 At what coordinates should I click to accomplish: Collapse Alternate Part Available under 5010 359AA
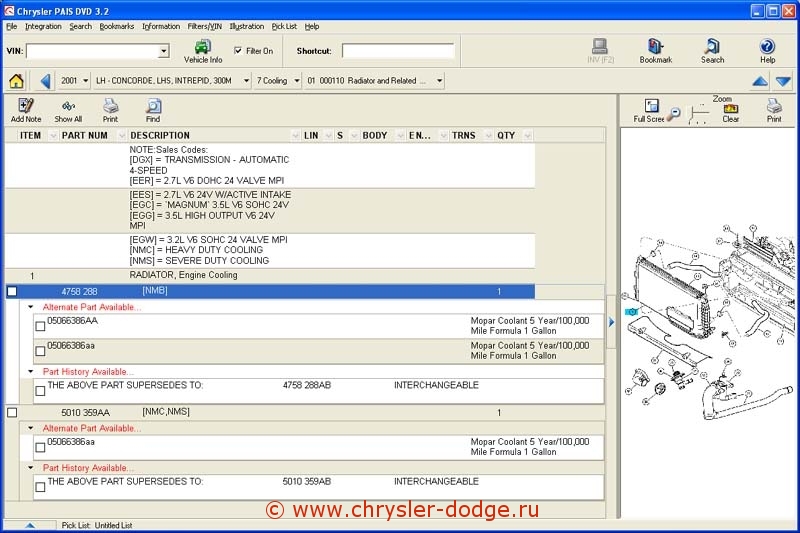(x=31, y=428)
